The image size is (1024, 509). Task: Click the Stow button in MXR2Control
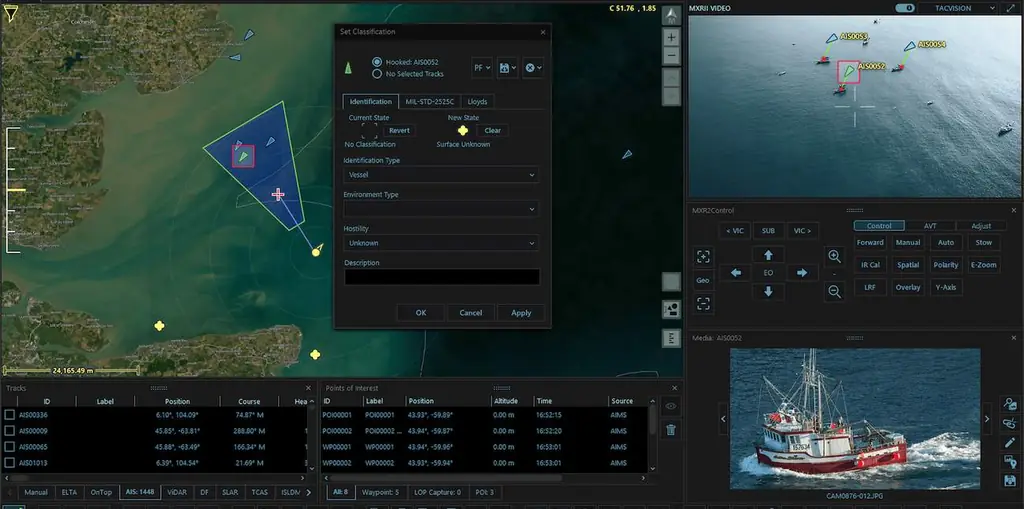click(x=984, y=242)
